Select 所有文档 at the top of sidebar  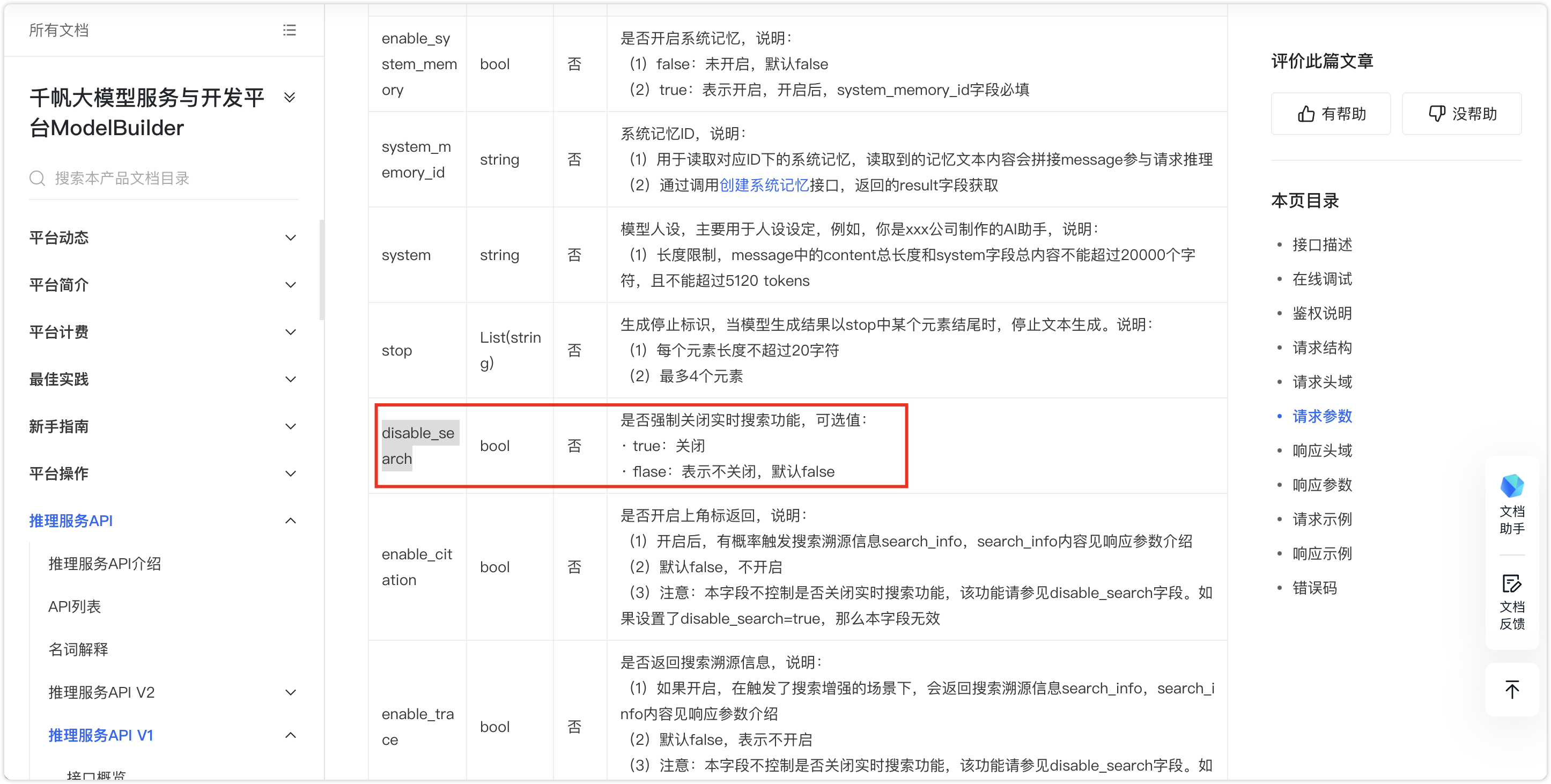tap(58, 30)
